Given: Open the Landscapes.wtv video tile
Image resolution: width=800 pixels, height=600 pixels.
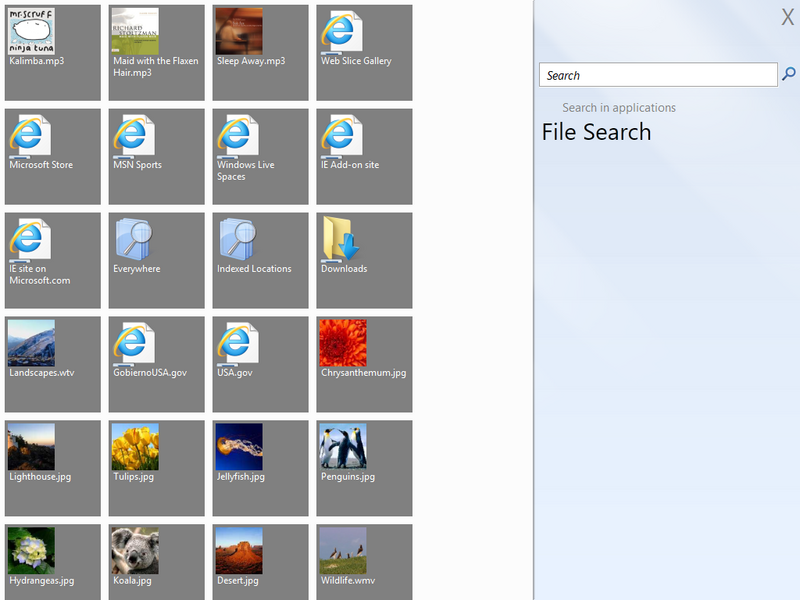Looking at the screenshot, I should tap(53, 364).
